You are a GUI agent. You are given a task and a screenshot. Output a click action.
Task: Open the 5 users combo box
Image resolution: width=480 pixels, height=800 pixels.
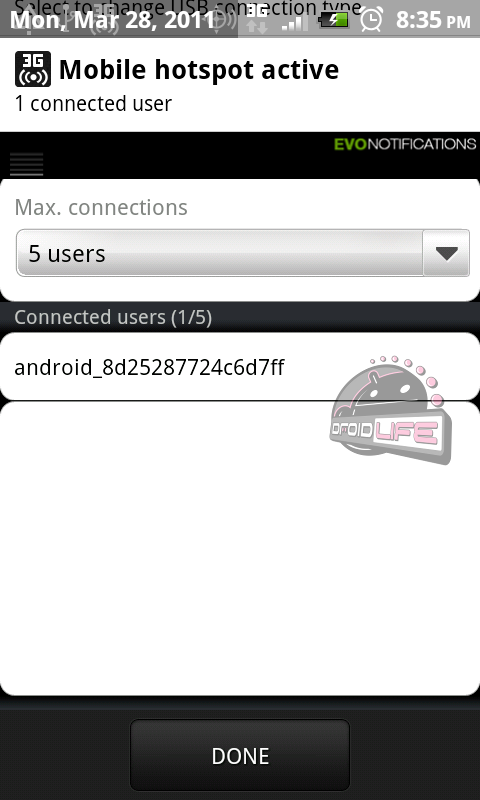243,253
